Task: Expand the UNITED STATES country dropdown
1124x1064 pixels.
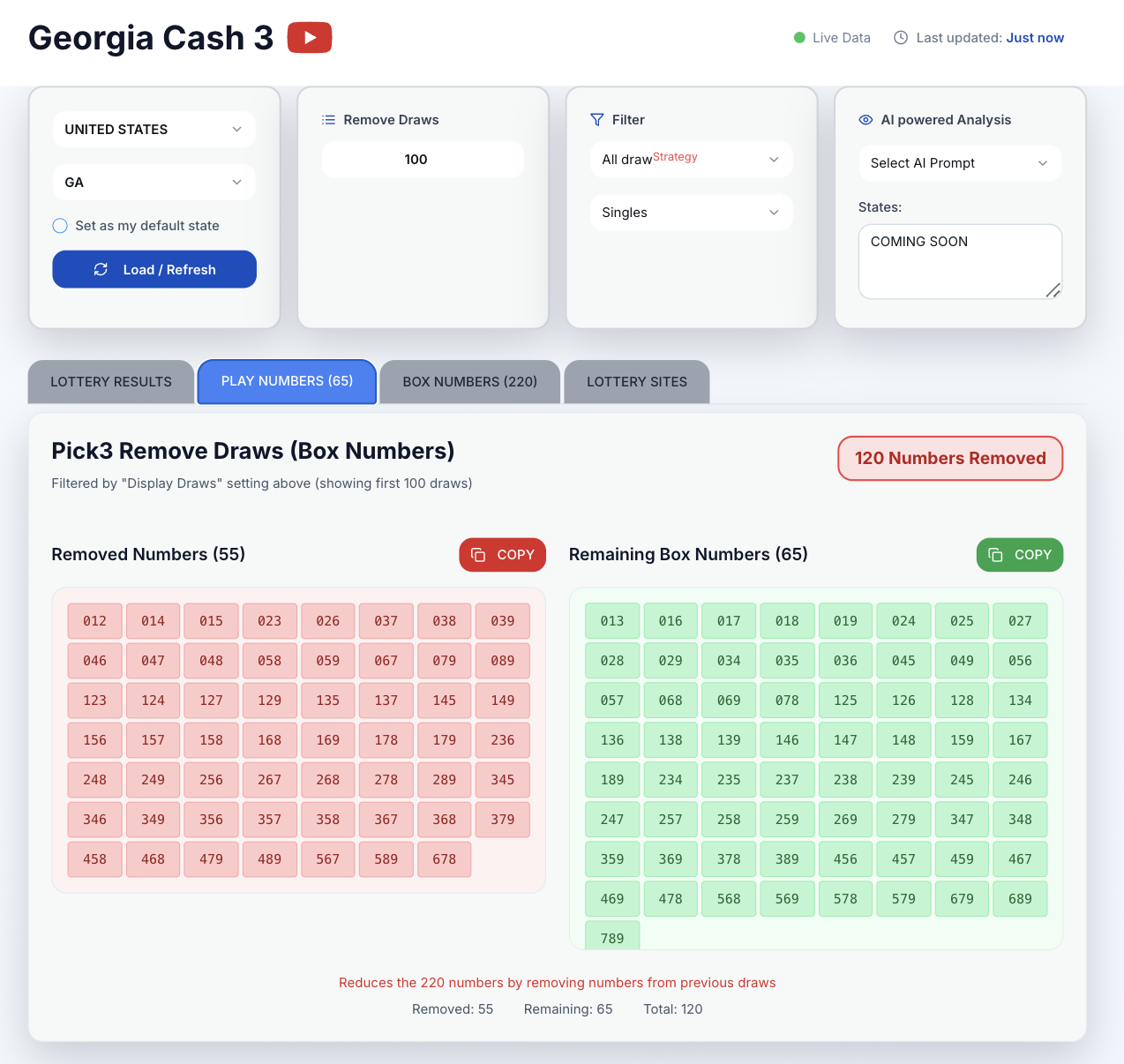Action: (x=154, y=130)
